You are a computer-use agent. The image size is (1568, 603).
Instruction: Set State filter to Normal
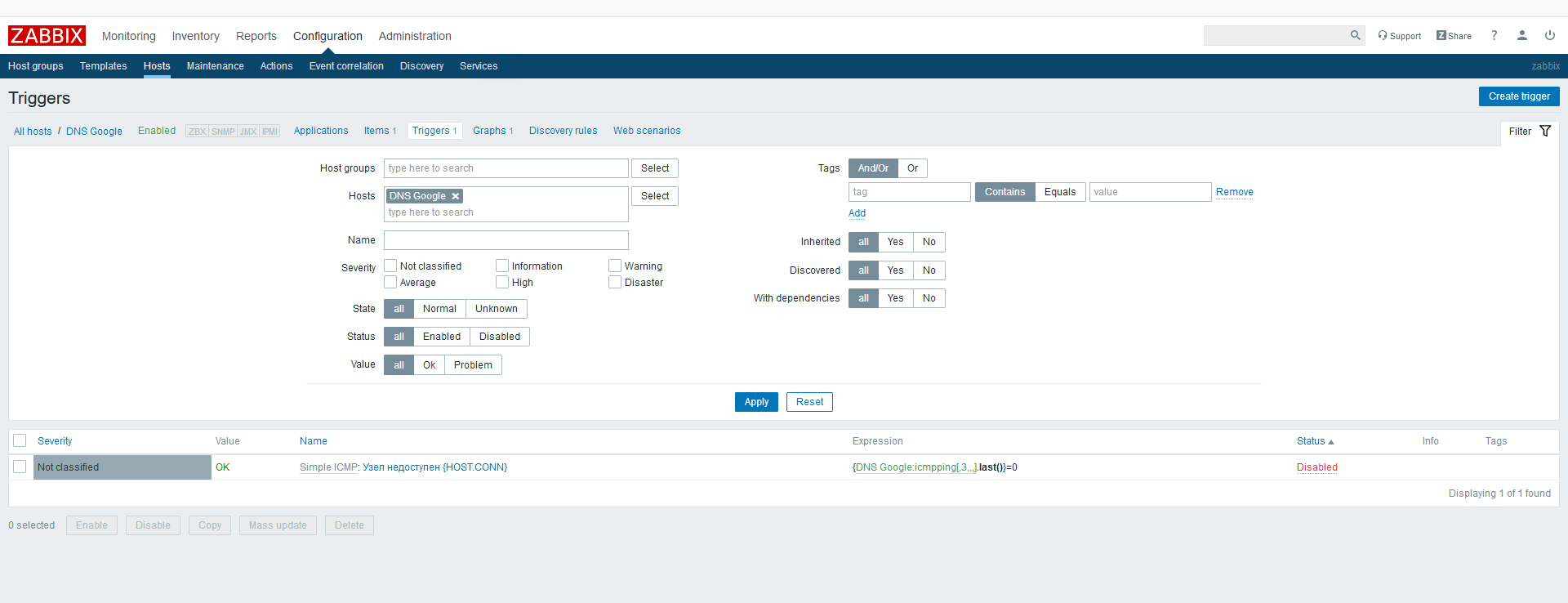coord(439,309)
